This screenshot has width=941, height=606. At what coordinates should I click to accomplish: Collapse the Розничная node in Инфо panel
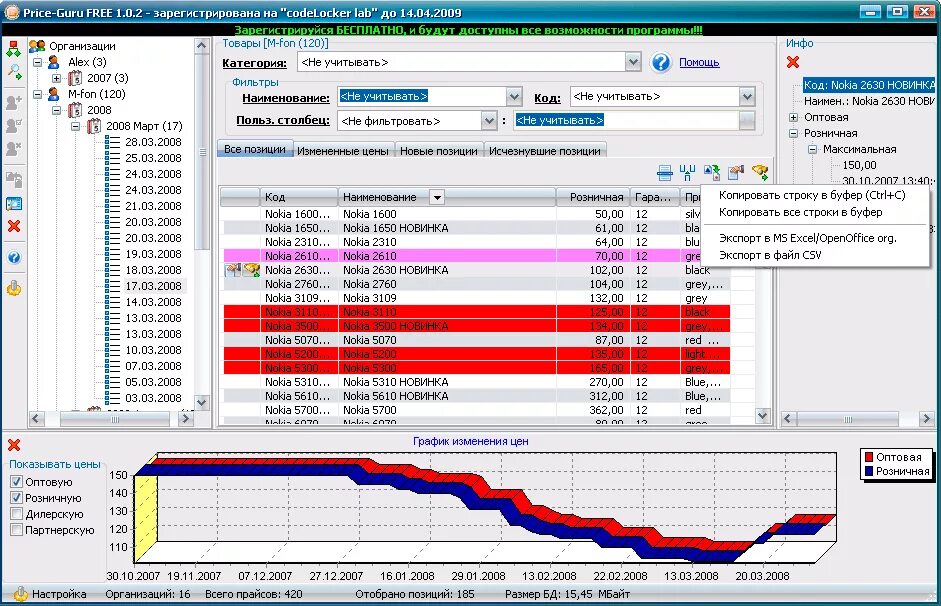pyautogui.click(x=793, y=133)
